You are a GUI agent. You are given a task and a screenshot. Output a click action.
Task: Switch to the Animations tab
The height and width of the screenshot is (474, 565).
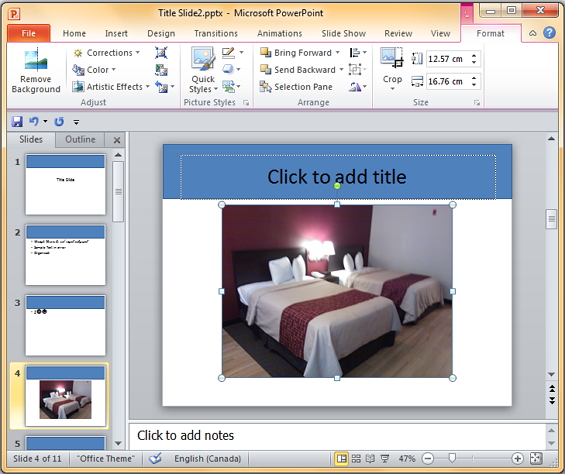click(280, 33)
